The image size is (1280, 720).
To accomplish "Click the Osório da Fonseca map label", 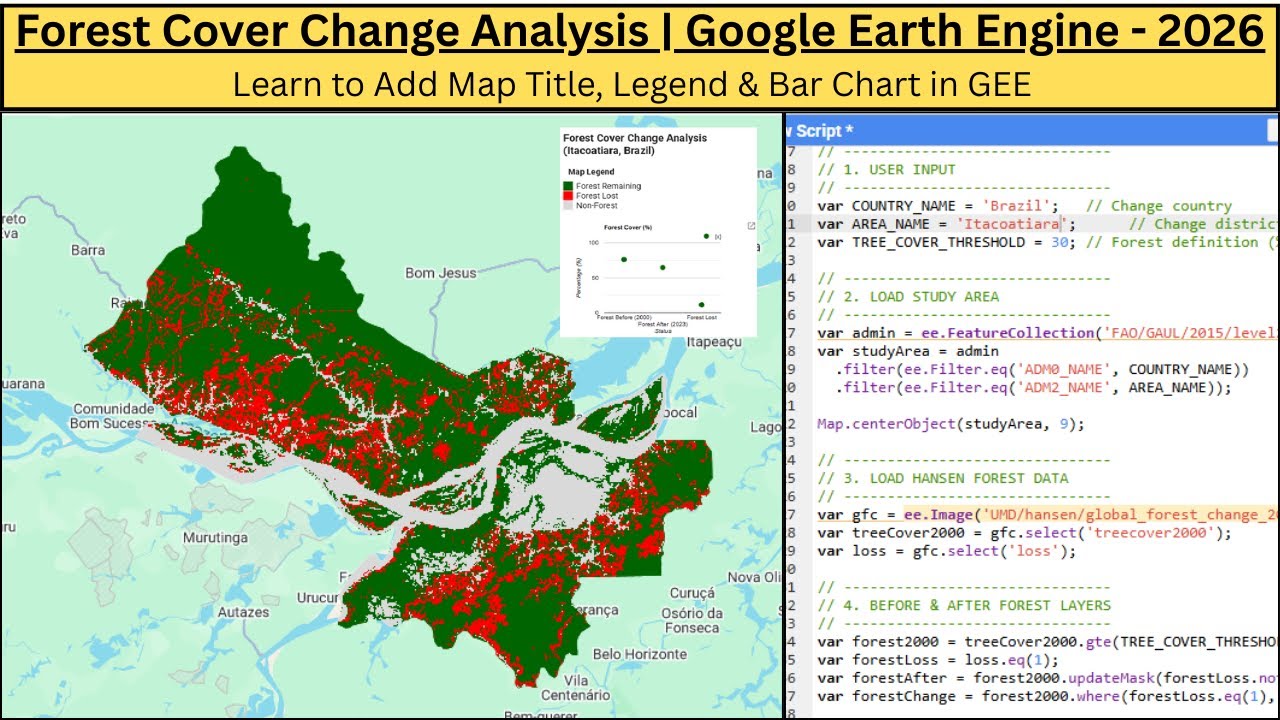I will coord(690,620).
